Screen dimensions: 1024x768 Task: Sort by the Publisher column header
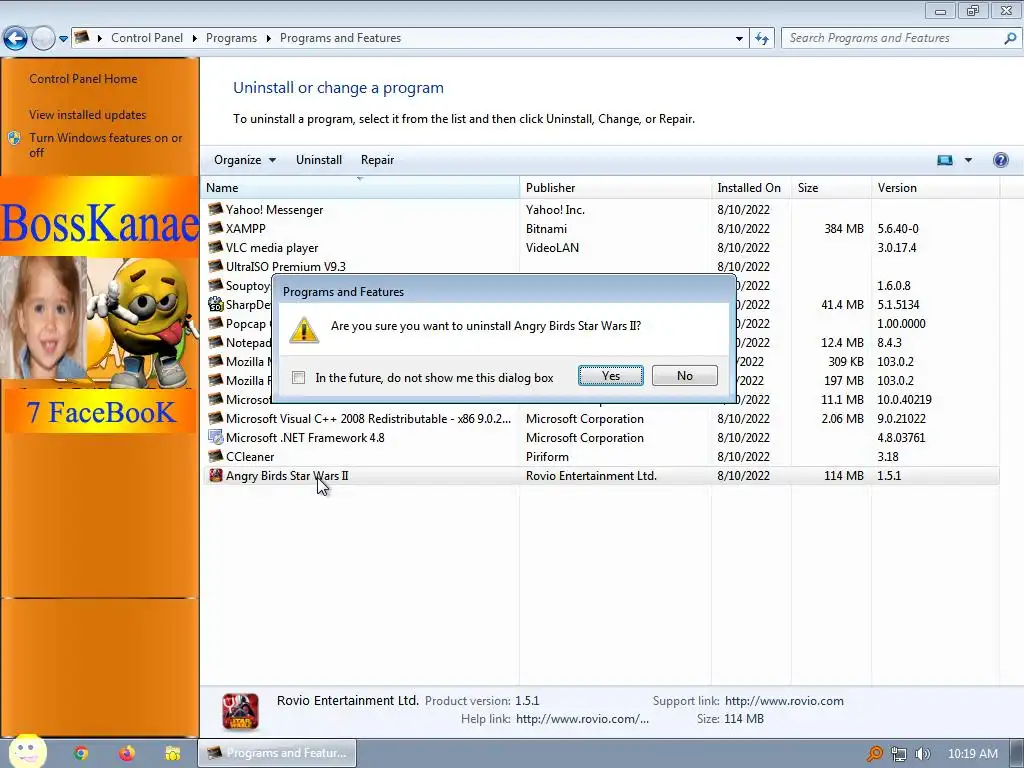click(615, 187)
